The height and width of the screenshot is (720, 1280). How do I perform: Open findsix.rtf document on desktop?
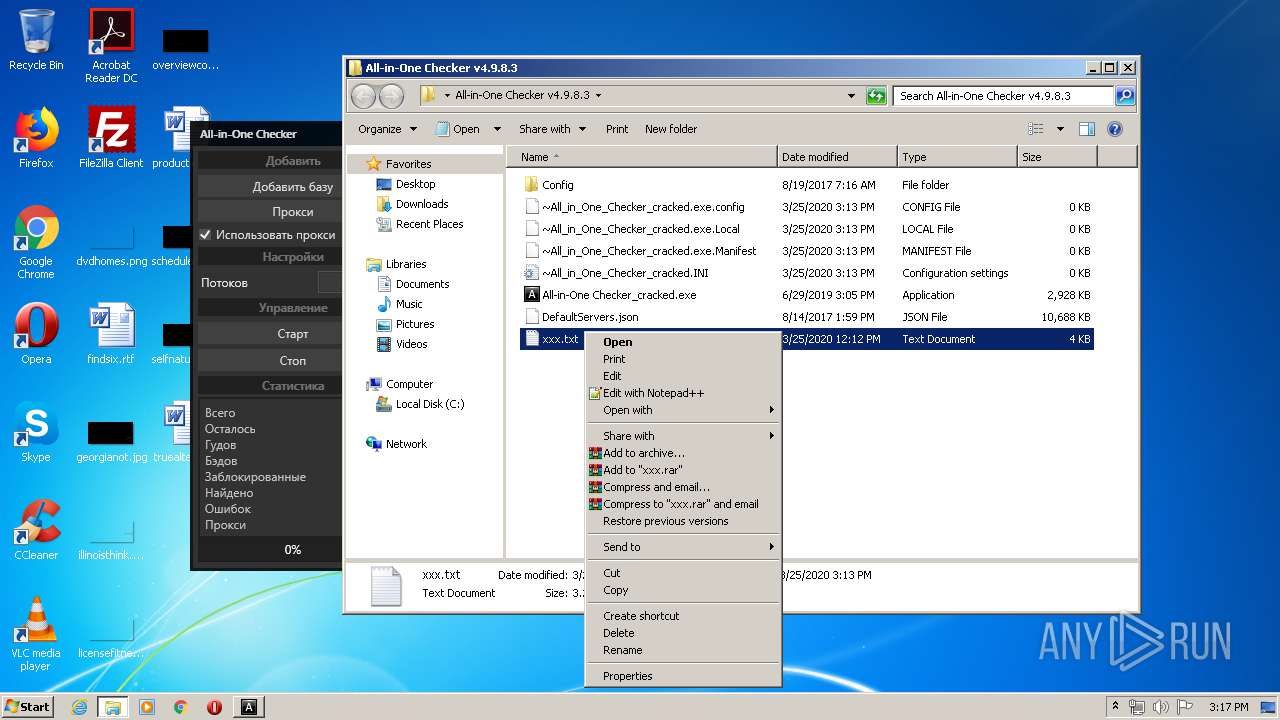click(111, 334)
